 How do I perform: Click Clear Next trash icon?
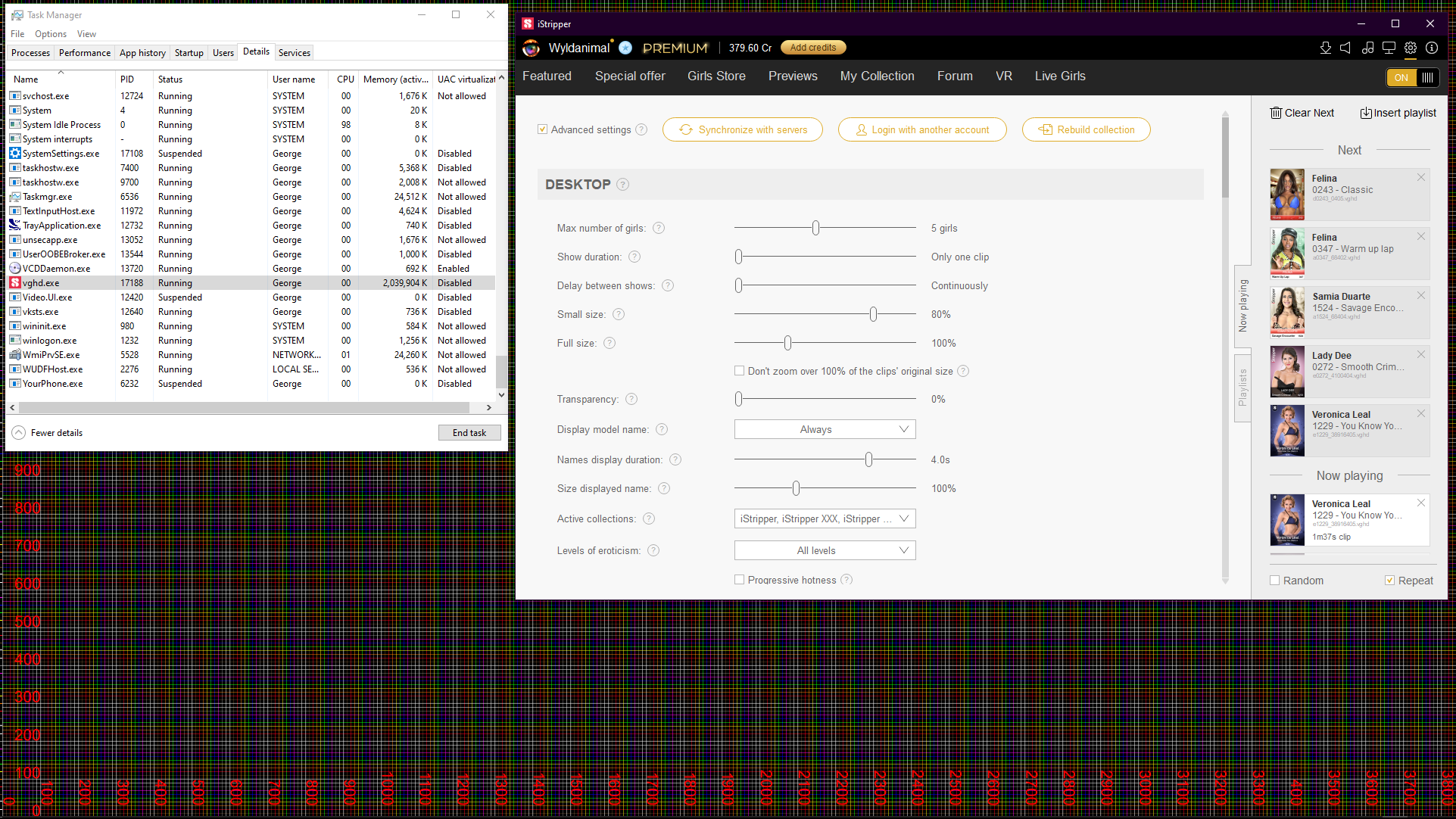[x=1277, y=113]
